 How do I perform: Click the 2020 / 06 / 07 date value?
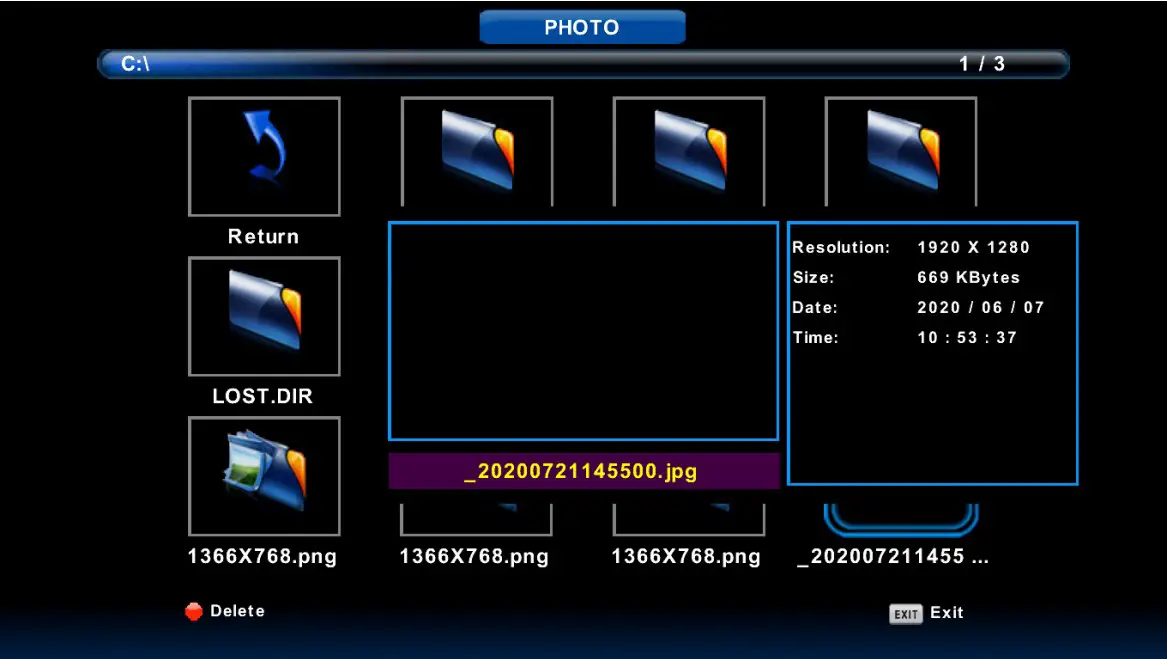pyautogui.click(x=981, y=308)
